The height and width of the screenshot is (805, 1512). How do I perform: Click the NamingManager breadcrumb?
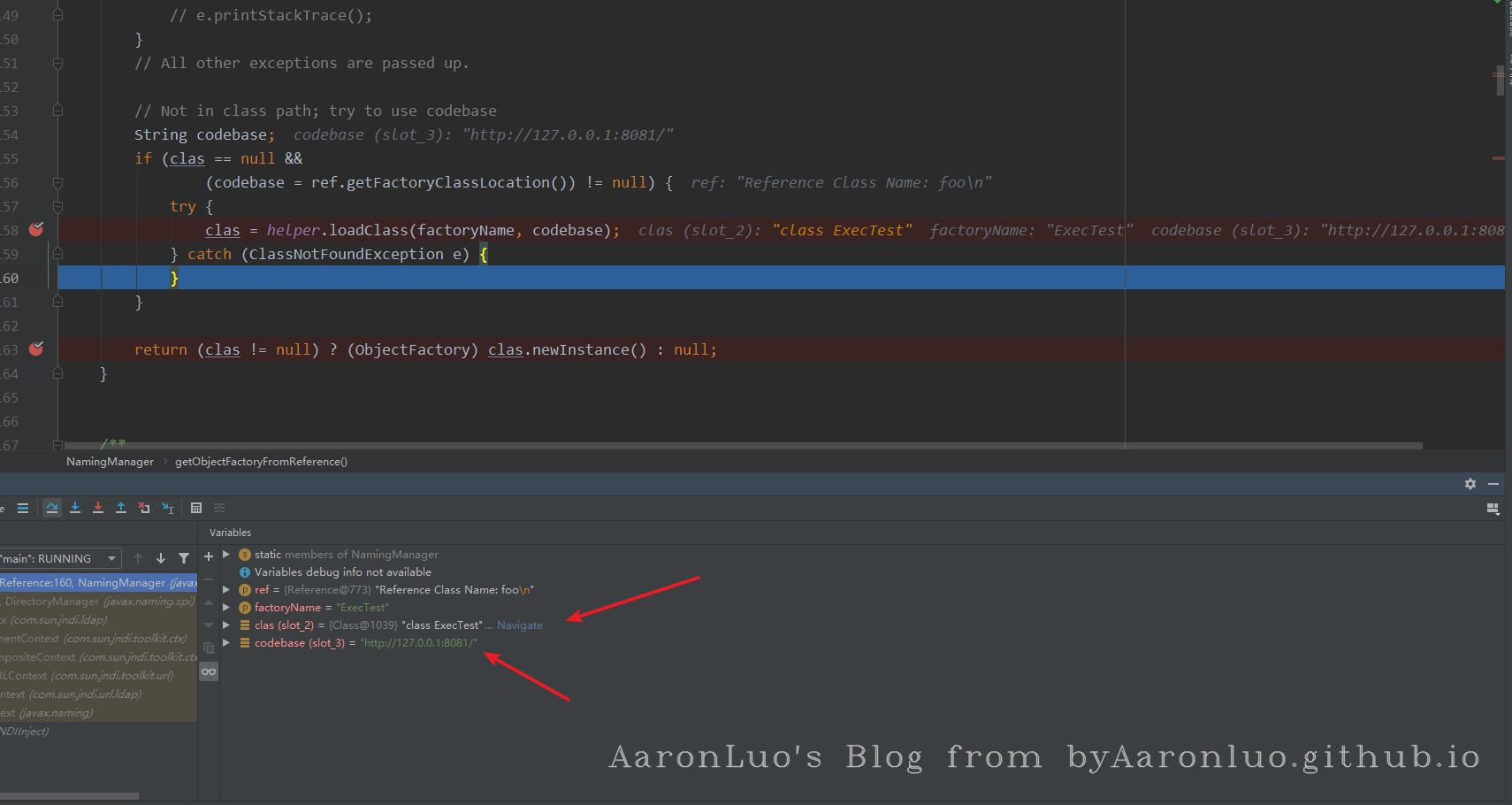pos(110,462)
